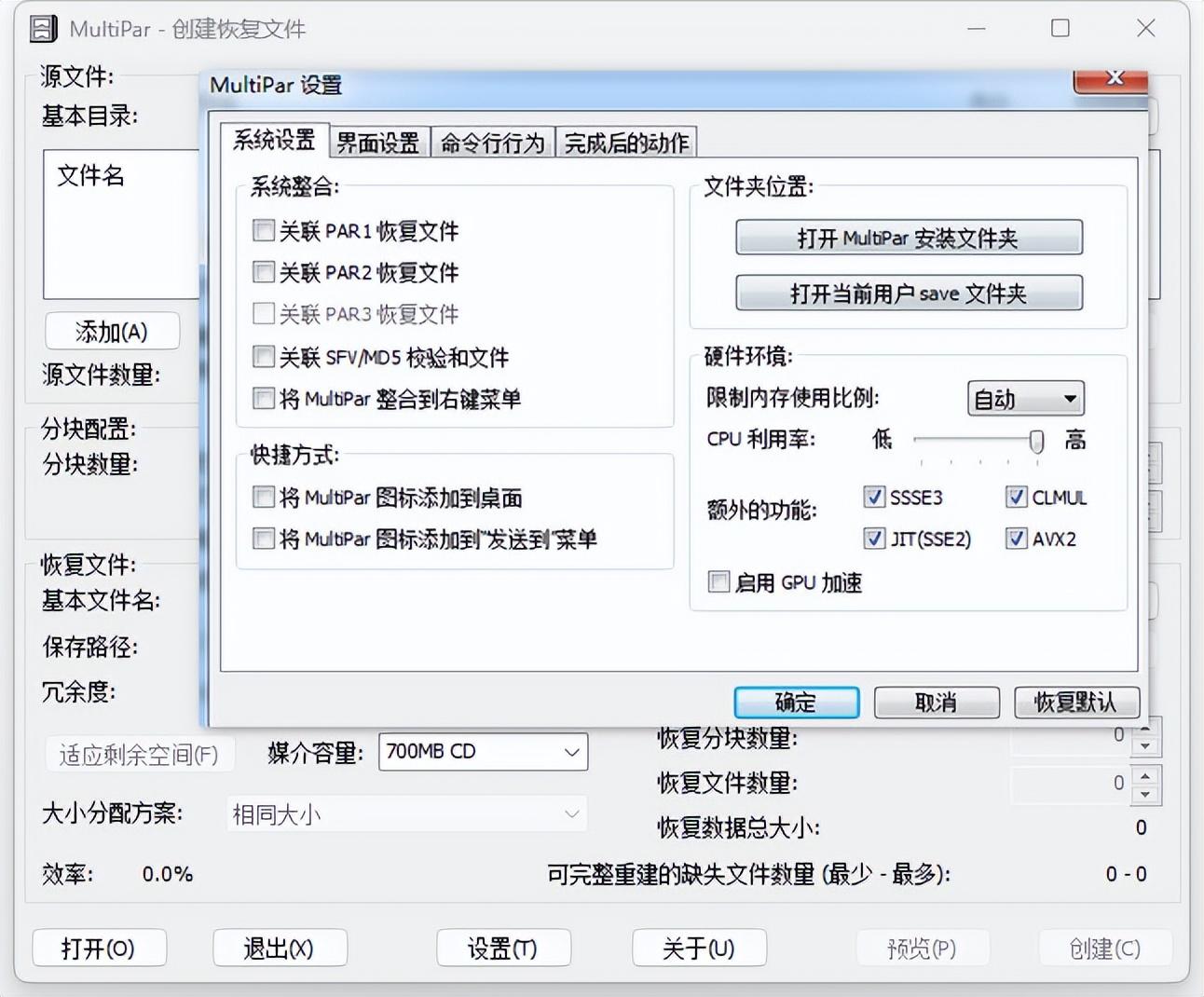Image resolution: width=1204 pixels, height=997 pixels.
Task: Open the 大小分配方案 combo box
Action: click(406, 814)
